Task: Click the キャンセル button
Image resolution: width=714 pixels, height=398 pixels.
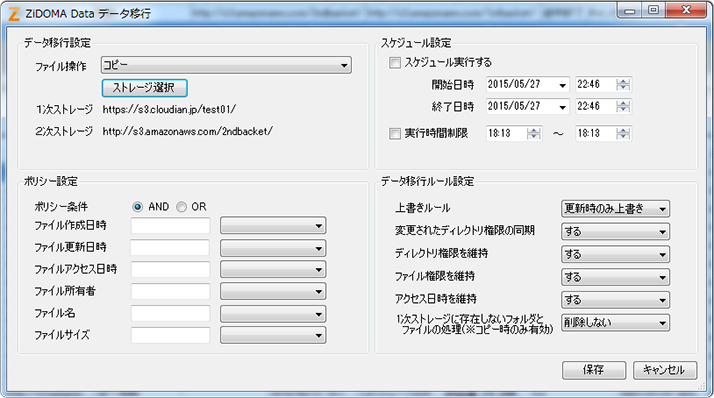Action: pyautogui.click(x=665, y=370)
